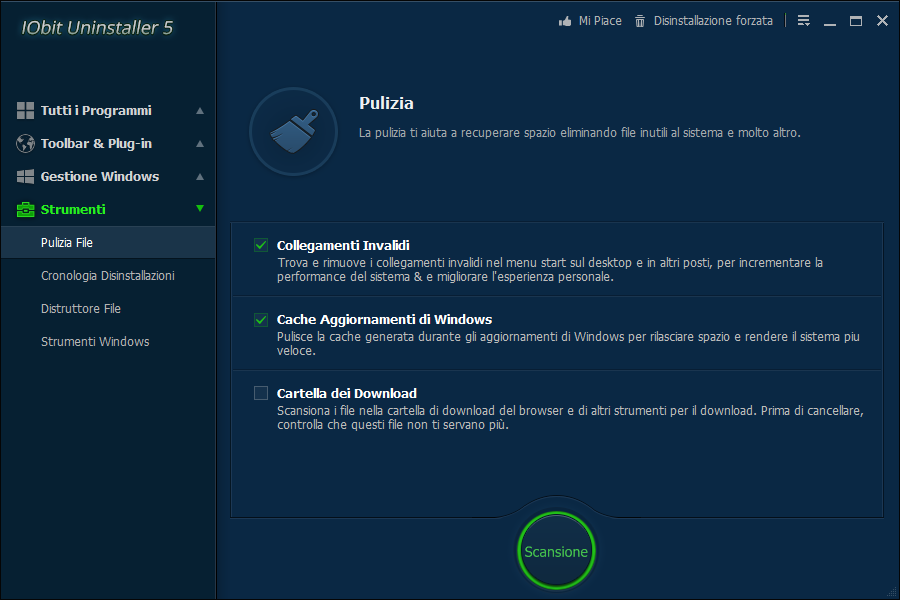
Task: Select Distruttore File in sidebar
Action: pos(81,308)
